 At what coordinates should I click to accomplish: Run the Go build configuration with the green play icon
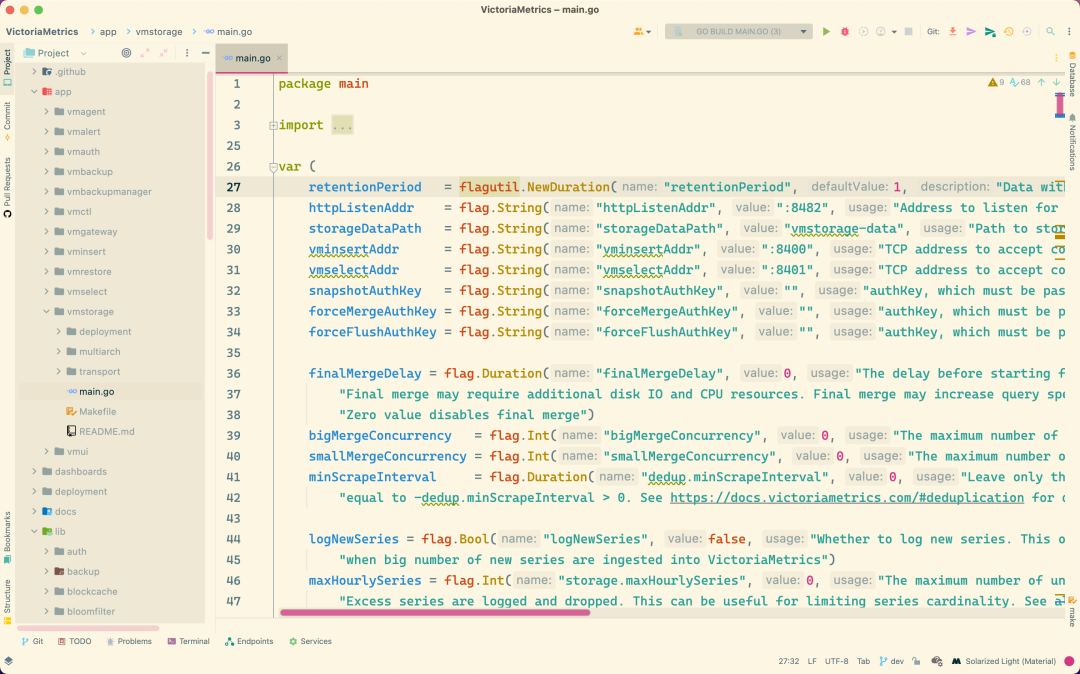(x=826, y=32)
